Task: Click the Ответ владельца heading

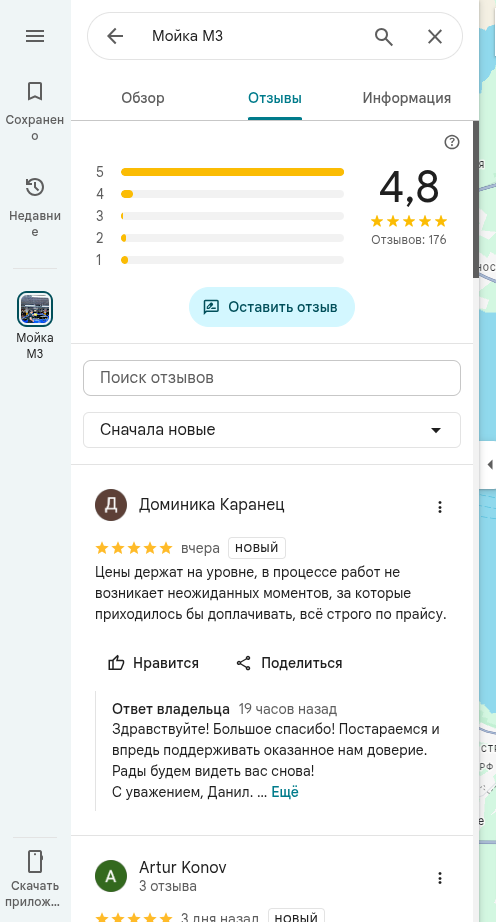Action: 170,709
